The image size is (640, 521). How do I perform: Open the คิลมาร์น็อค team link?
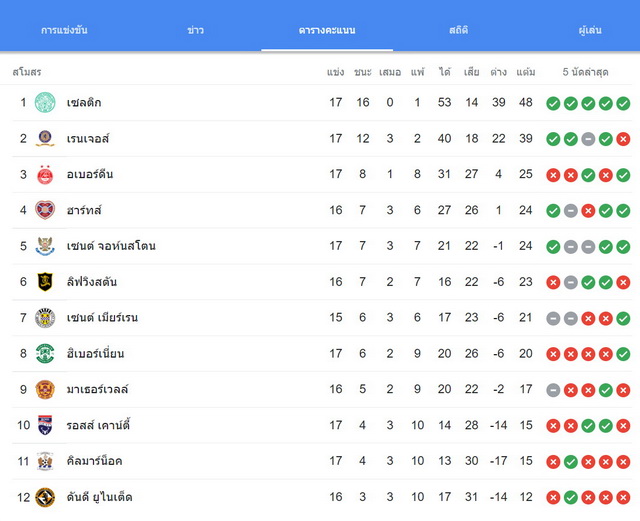pos(94,461)
